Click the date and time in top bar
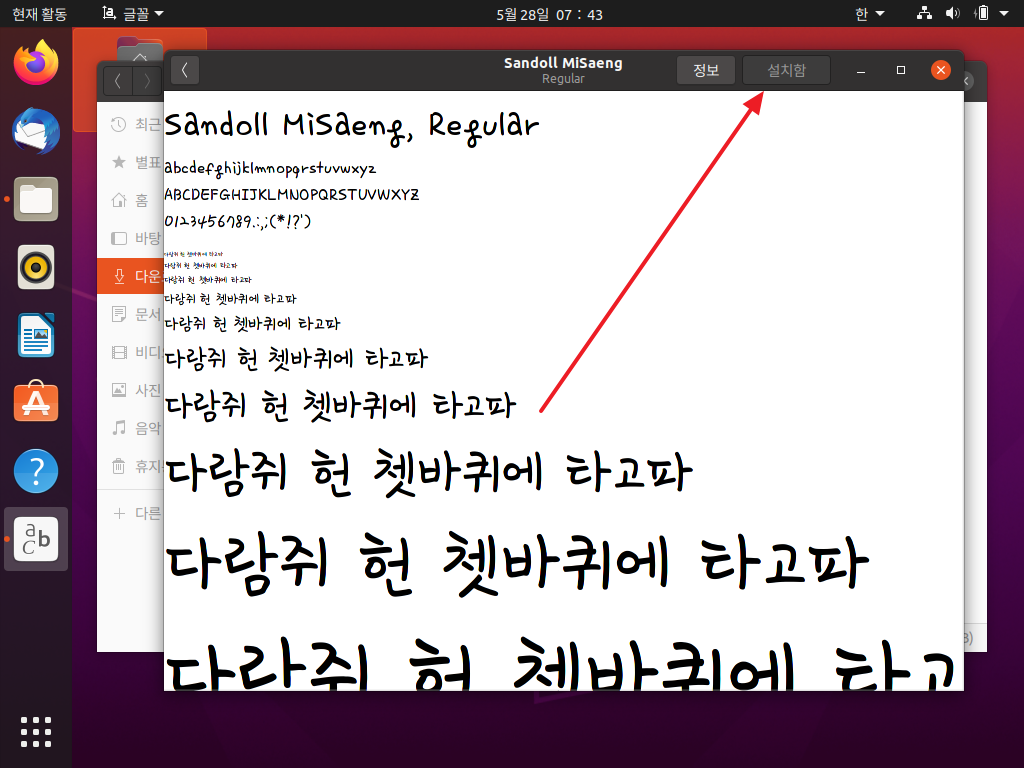Viewport: 1024px width, 768px height. [x=549, y=14]
